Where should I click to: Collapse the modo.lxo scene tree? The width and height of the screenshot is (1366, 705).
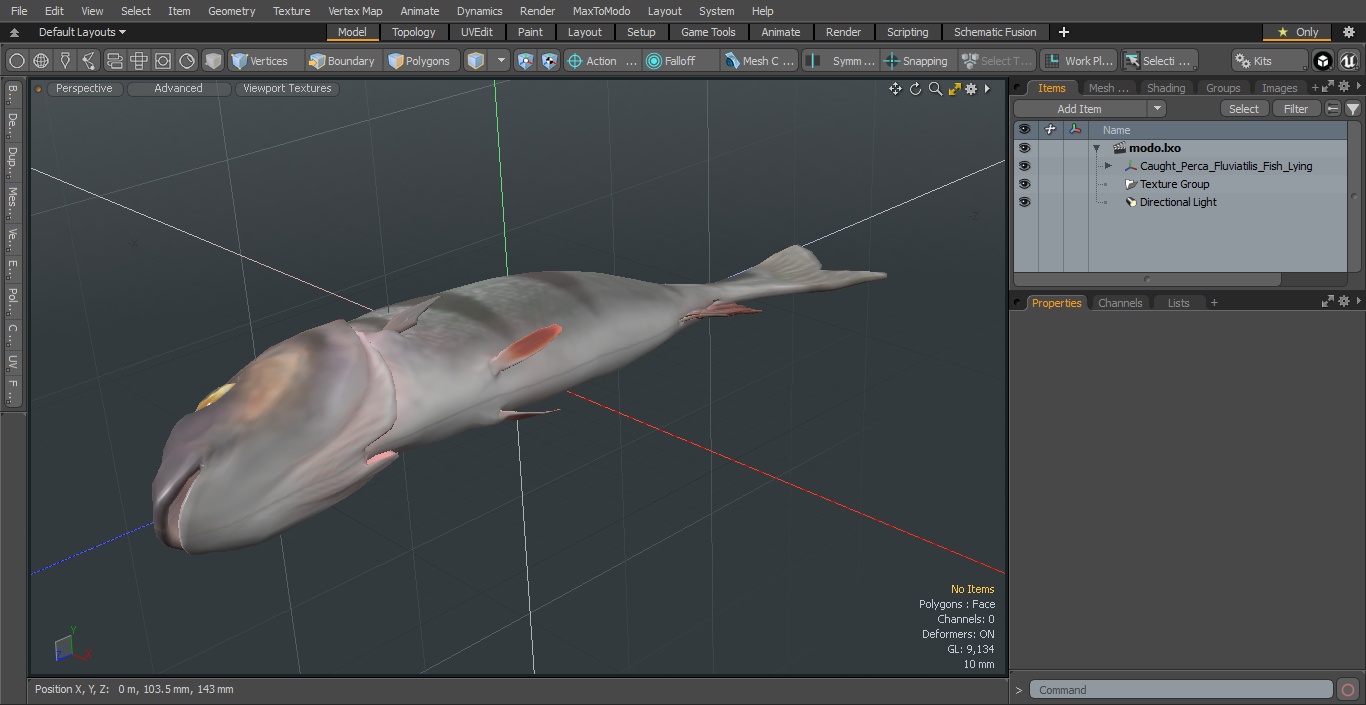tap(1097, 148)
